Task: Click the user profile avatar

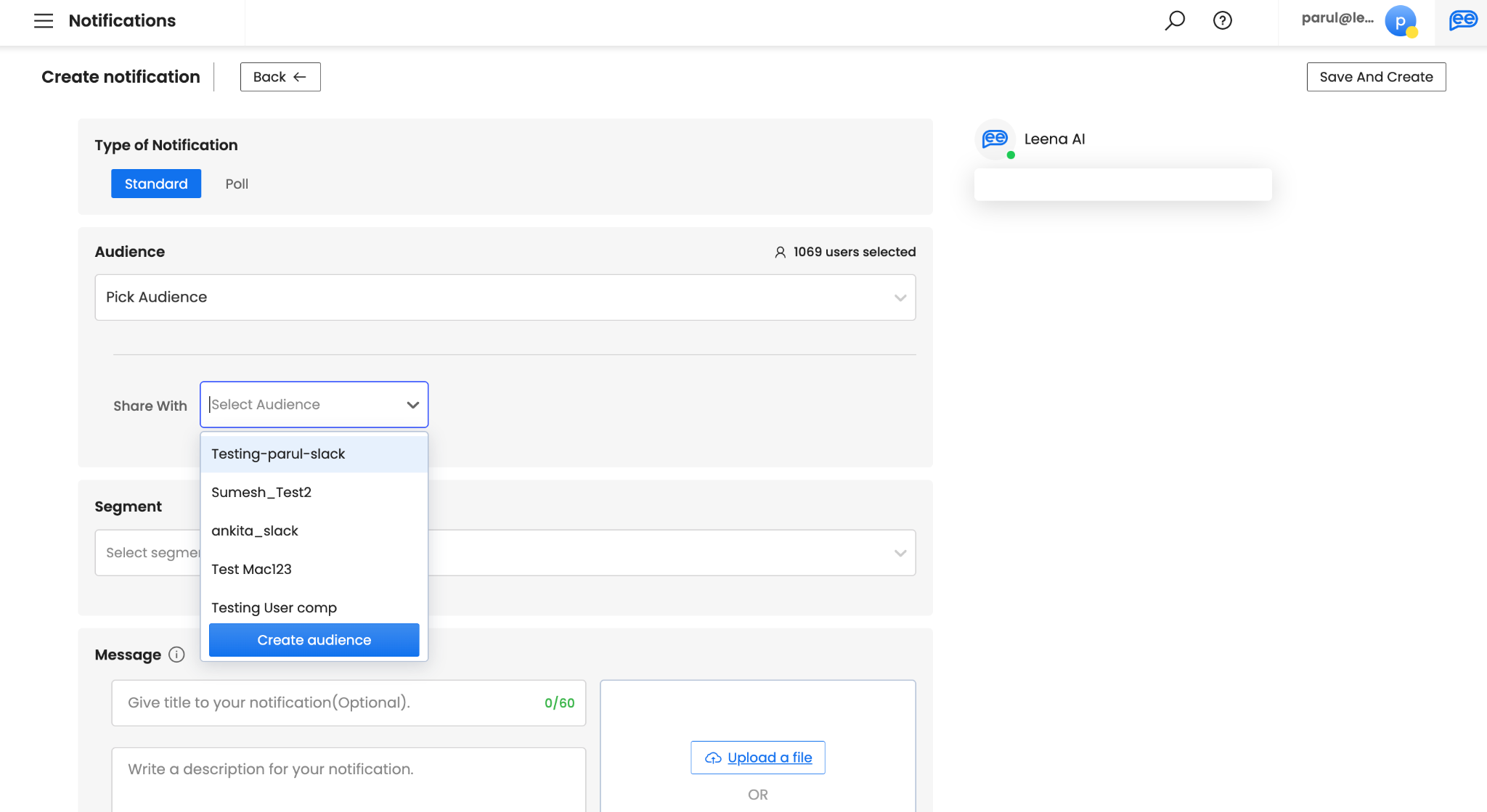Action: (x=1400, y=20)
